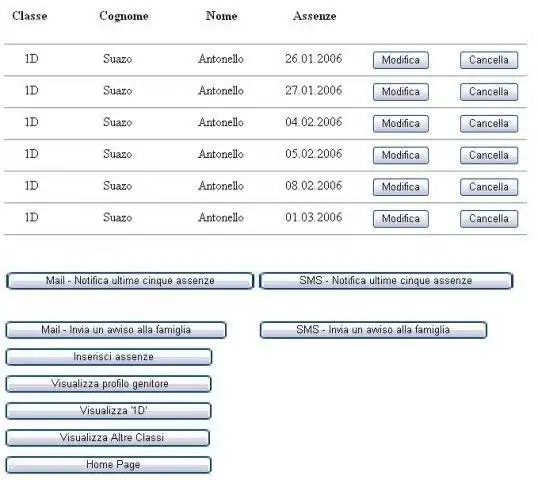Click Suazo in the 05.02.2006 row
The image size is (538, 480).
coord(118,154)
